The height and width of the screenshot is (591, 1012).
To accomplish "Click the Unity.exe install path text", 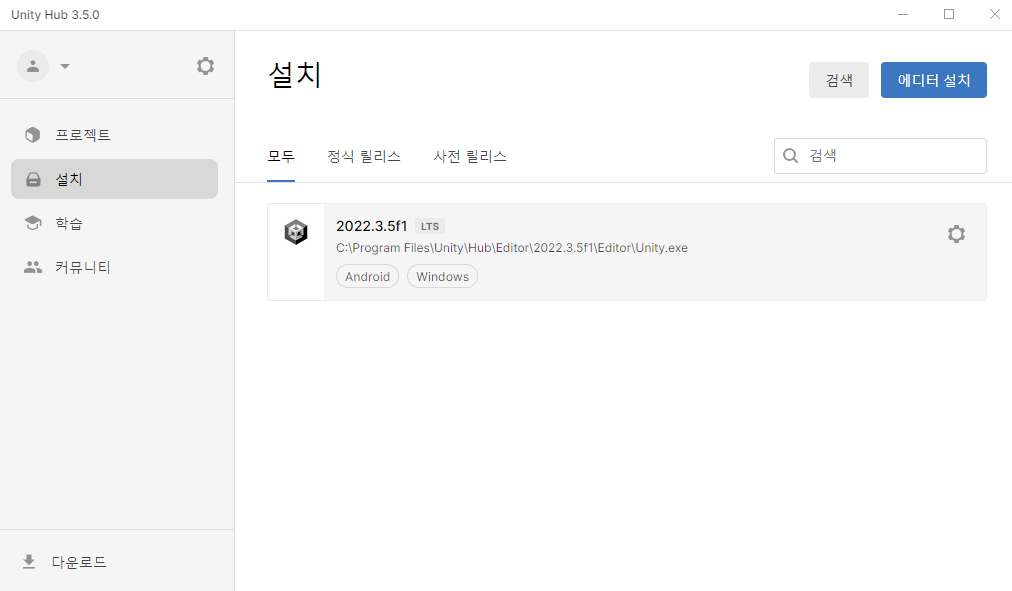I will (512, 248).
